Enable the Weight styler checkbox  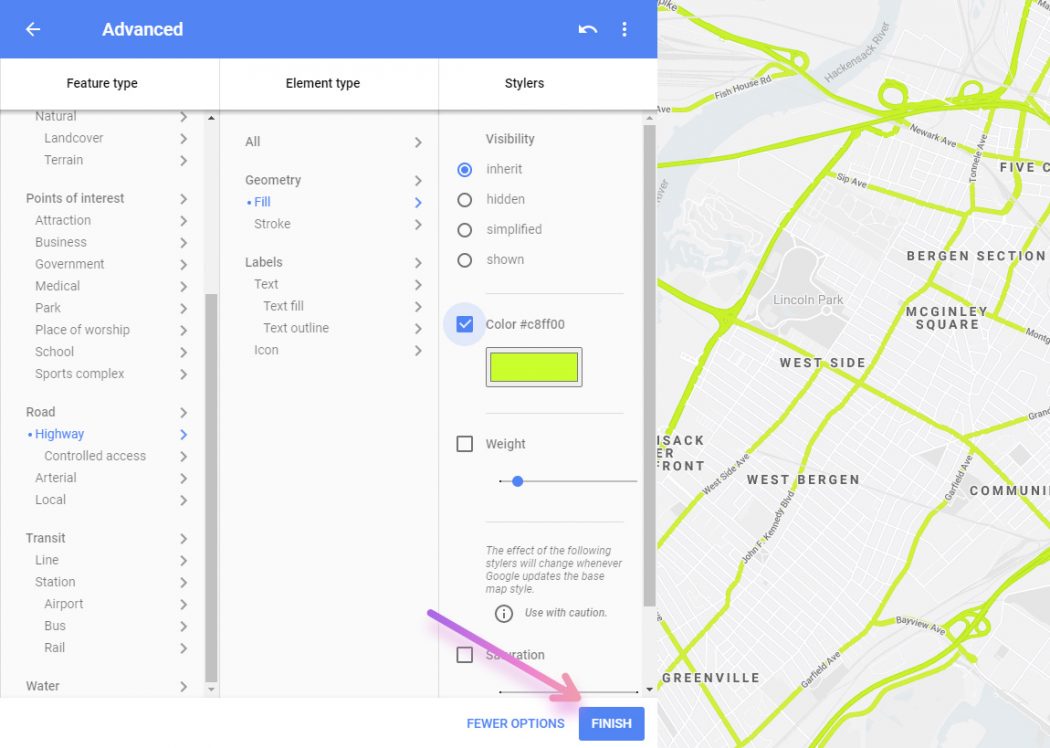(x=464, y=443)
